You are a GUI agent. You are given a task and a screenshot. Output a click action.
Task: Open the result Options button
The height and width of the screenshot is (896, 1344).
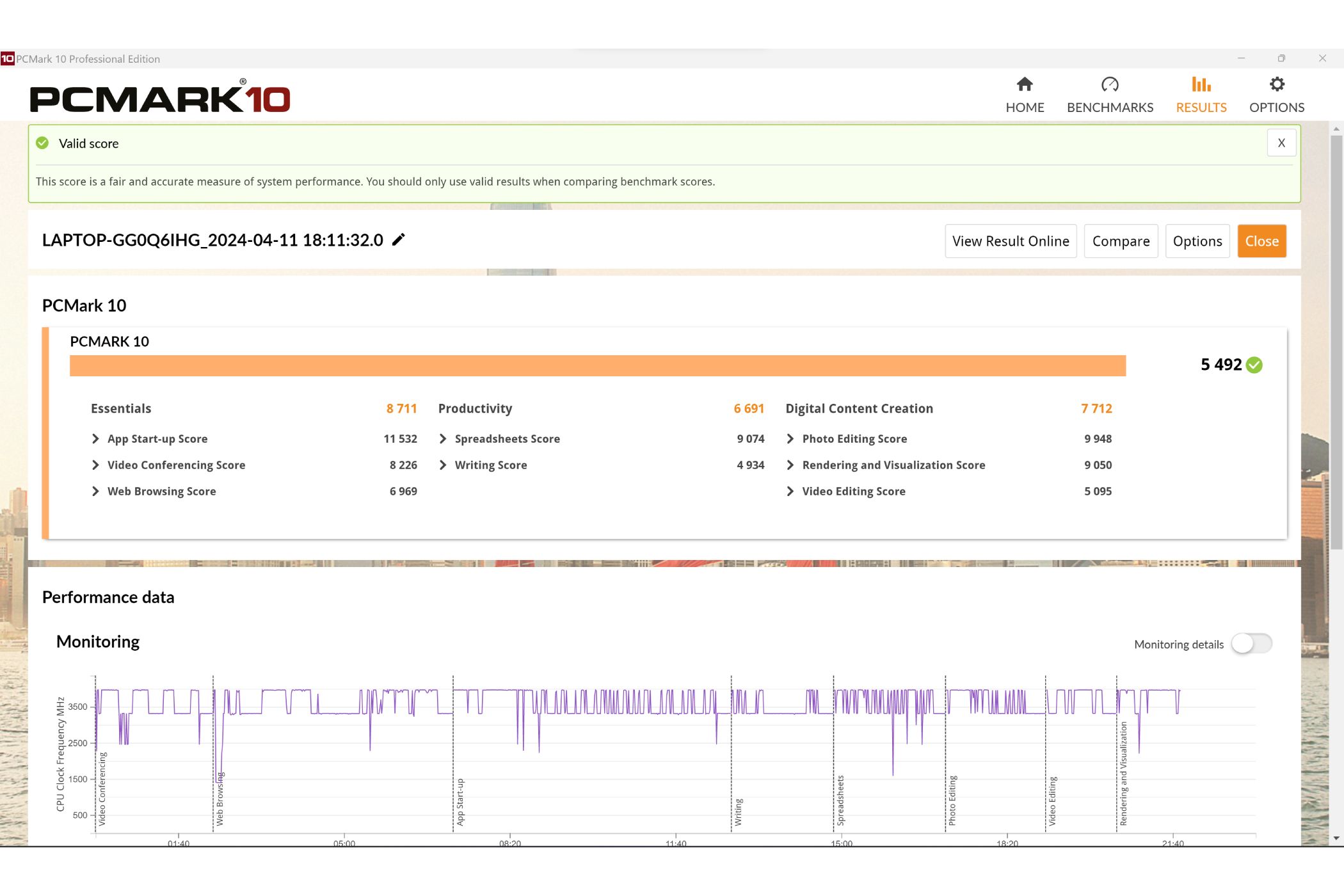tap(1197, 241)
